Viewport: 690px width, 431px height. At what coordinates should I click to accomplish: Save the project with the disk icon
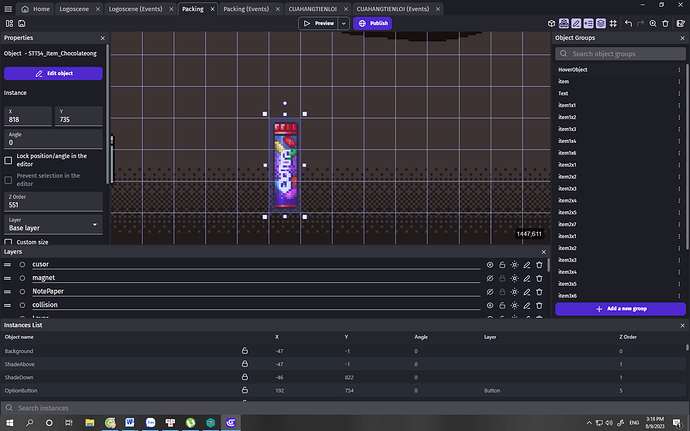[x=22, y=23]
